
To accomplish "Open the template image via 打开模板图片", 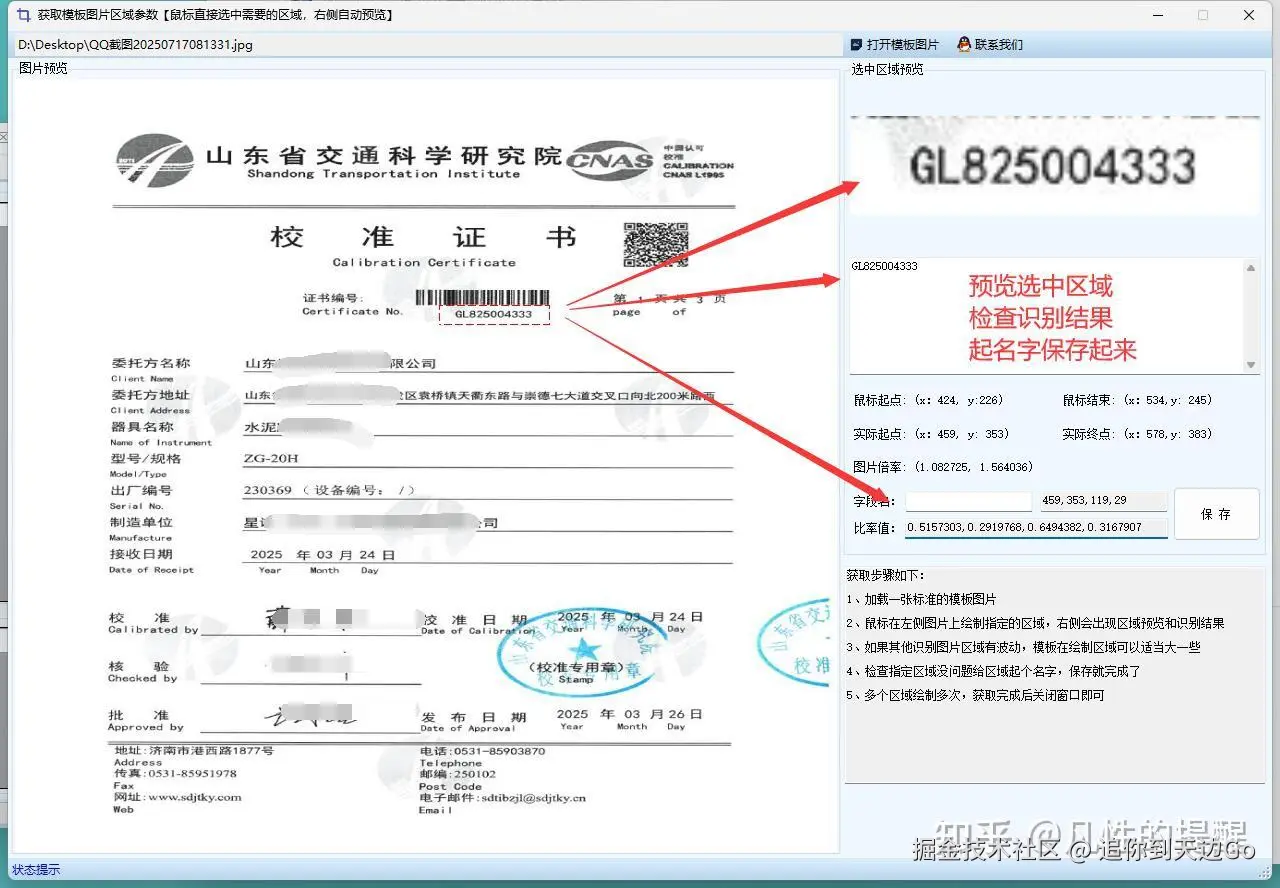I will [x=894, y=45].
